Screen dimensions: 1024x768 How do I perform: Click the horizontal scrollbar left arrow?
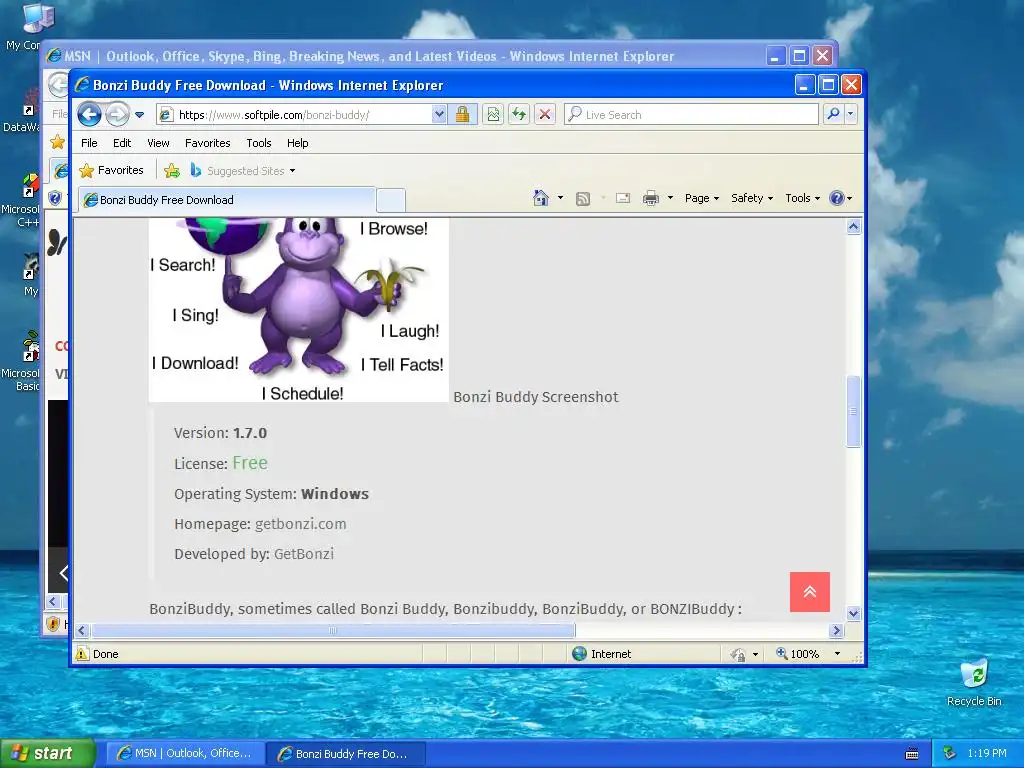82,630
